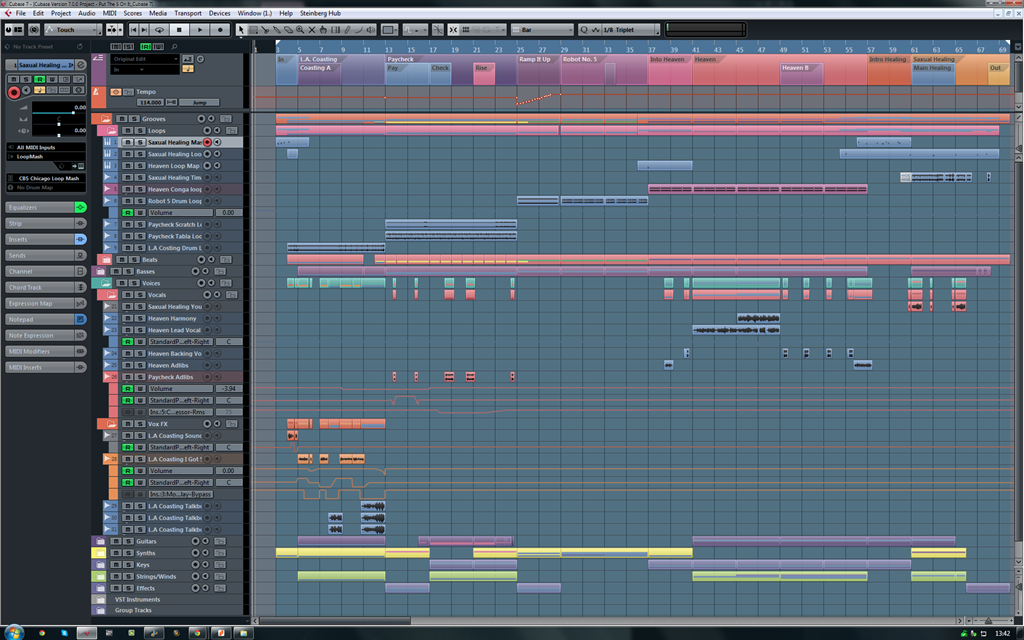Click the horizontal scrollbar under arrangement

click(335, 620)
